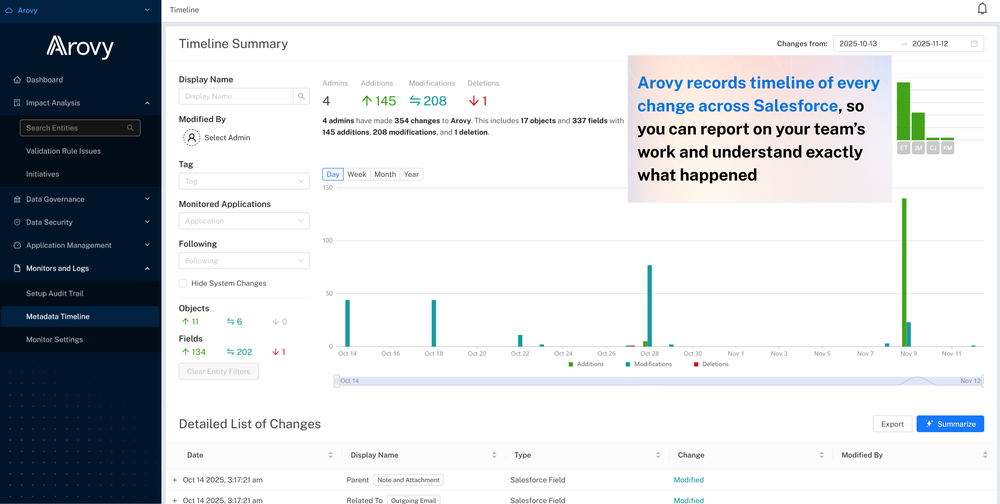Toggle Deletions legend series
The width and height of the screenshot is (1000, 504).
click(x=711, y=364)
